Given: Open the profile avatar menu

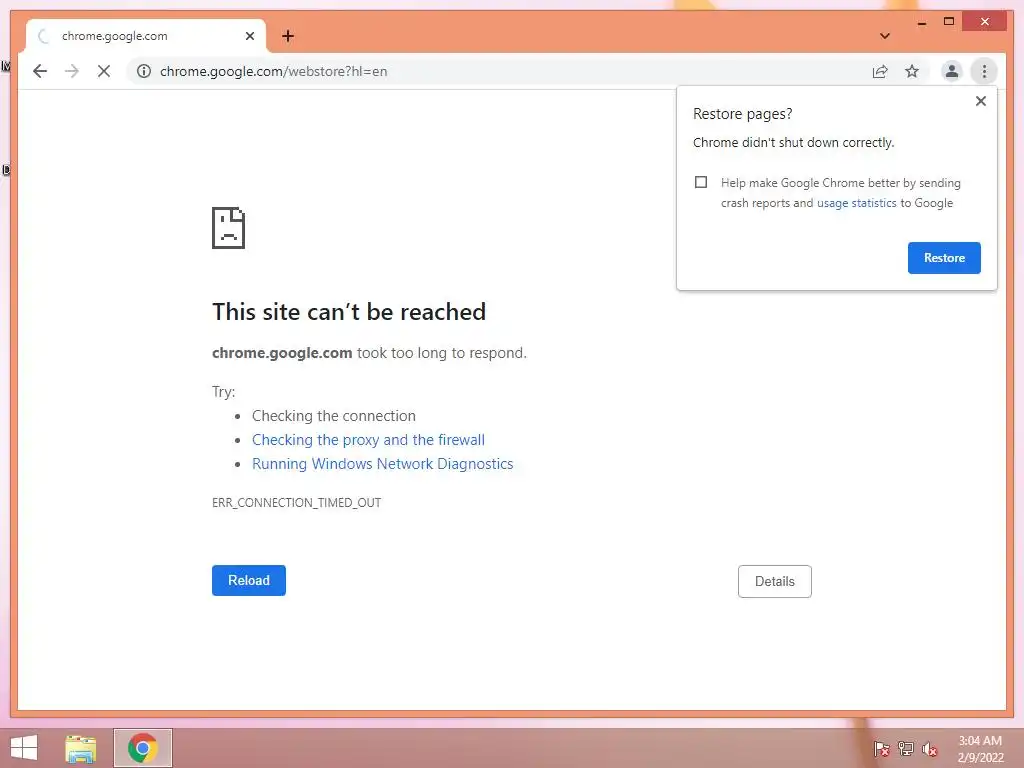Looking at the screenshot, I should (x=952, y=71).
